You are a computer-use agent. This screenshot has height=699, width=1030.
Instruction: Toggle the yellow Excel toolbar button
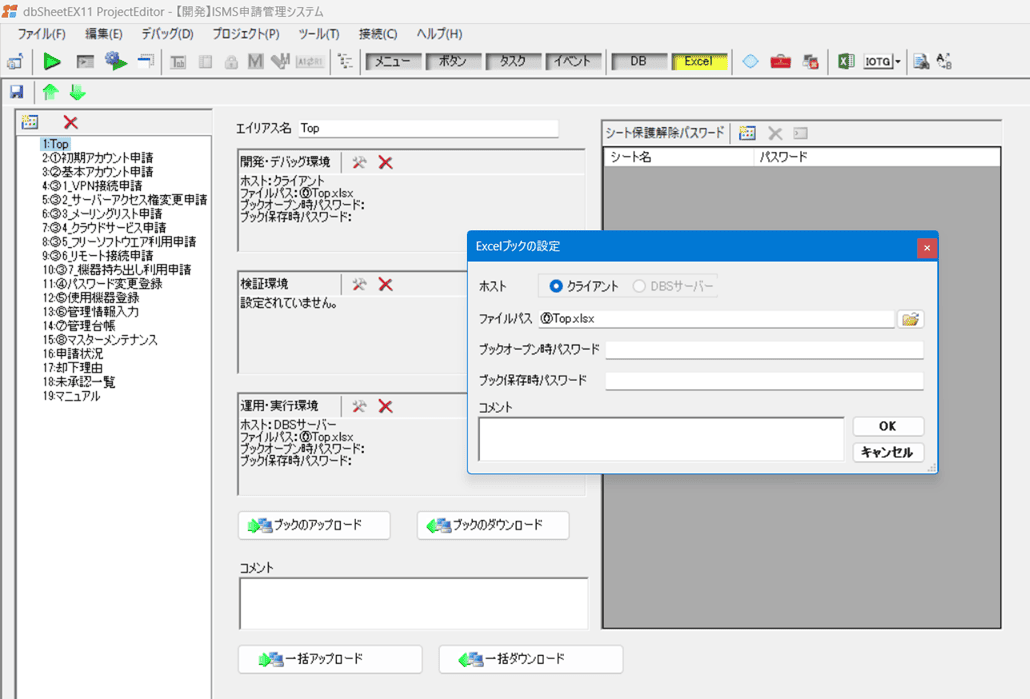click(698, 62)
